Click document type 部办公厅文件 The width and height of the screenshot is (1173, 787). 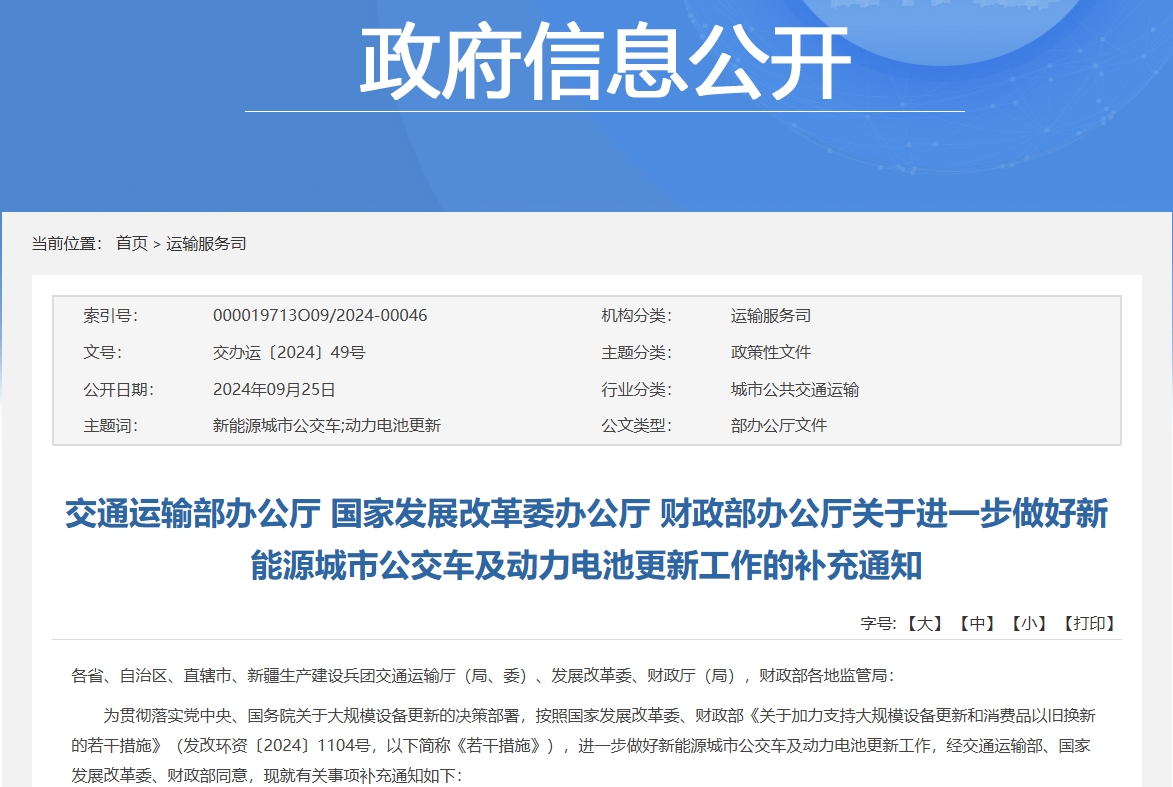(x=778, y=425)
